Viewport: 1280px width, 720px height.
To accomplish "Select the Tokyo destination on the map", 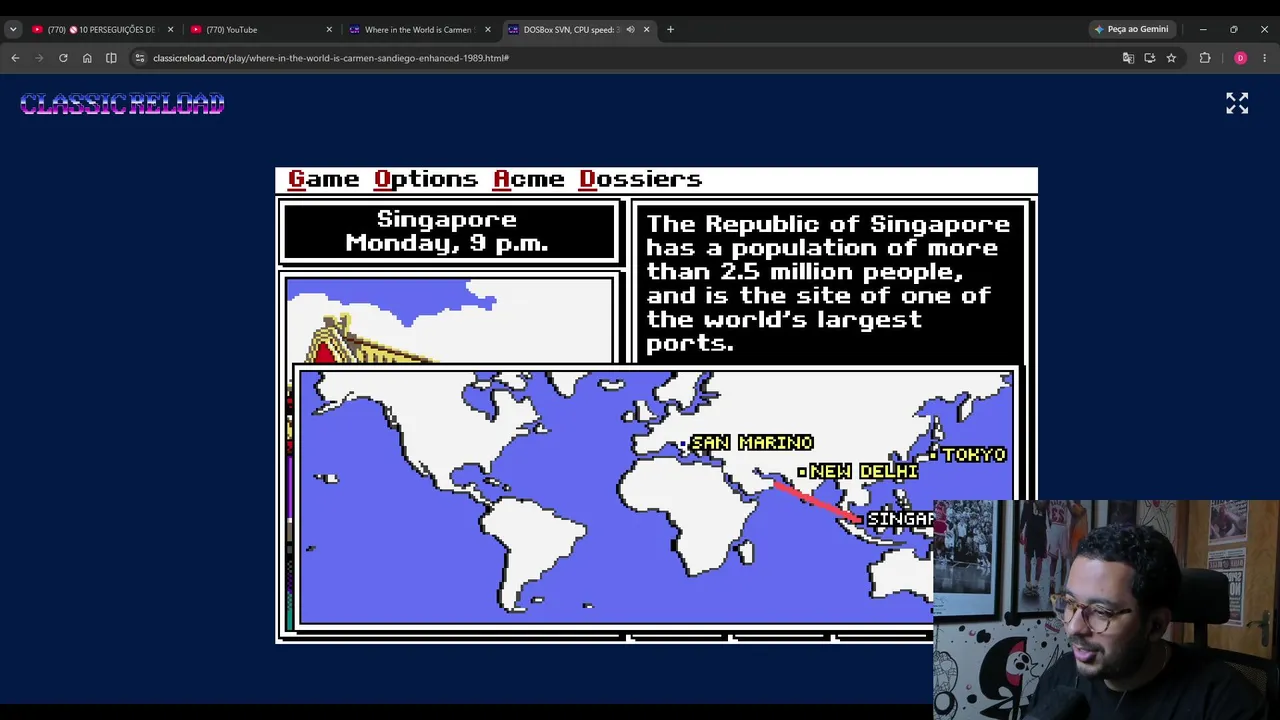I will point(969,455).
